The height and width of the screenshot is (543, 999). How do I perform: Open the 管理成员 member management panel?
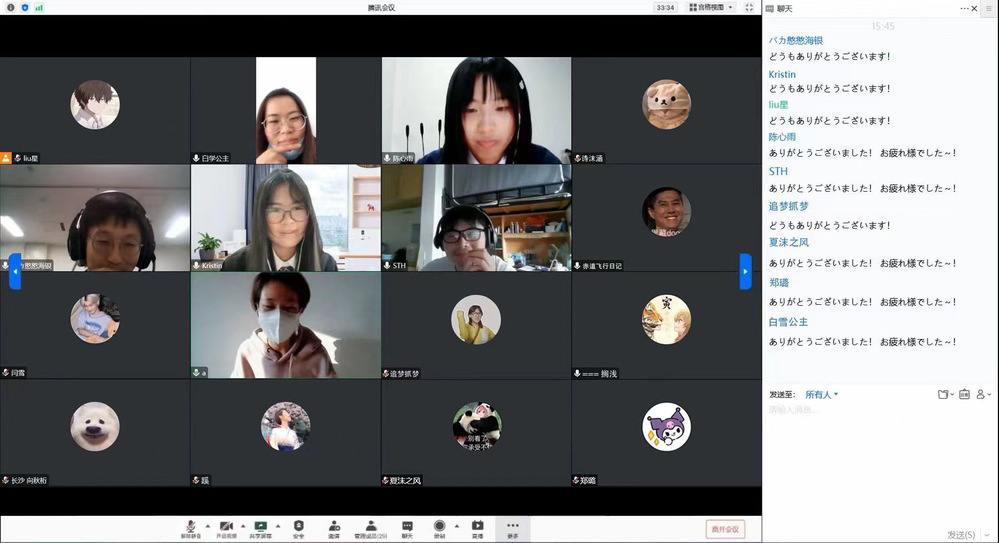(371, 527)
